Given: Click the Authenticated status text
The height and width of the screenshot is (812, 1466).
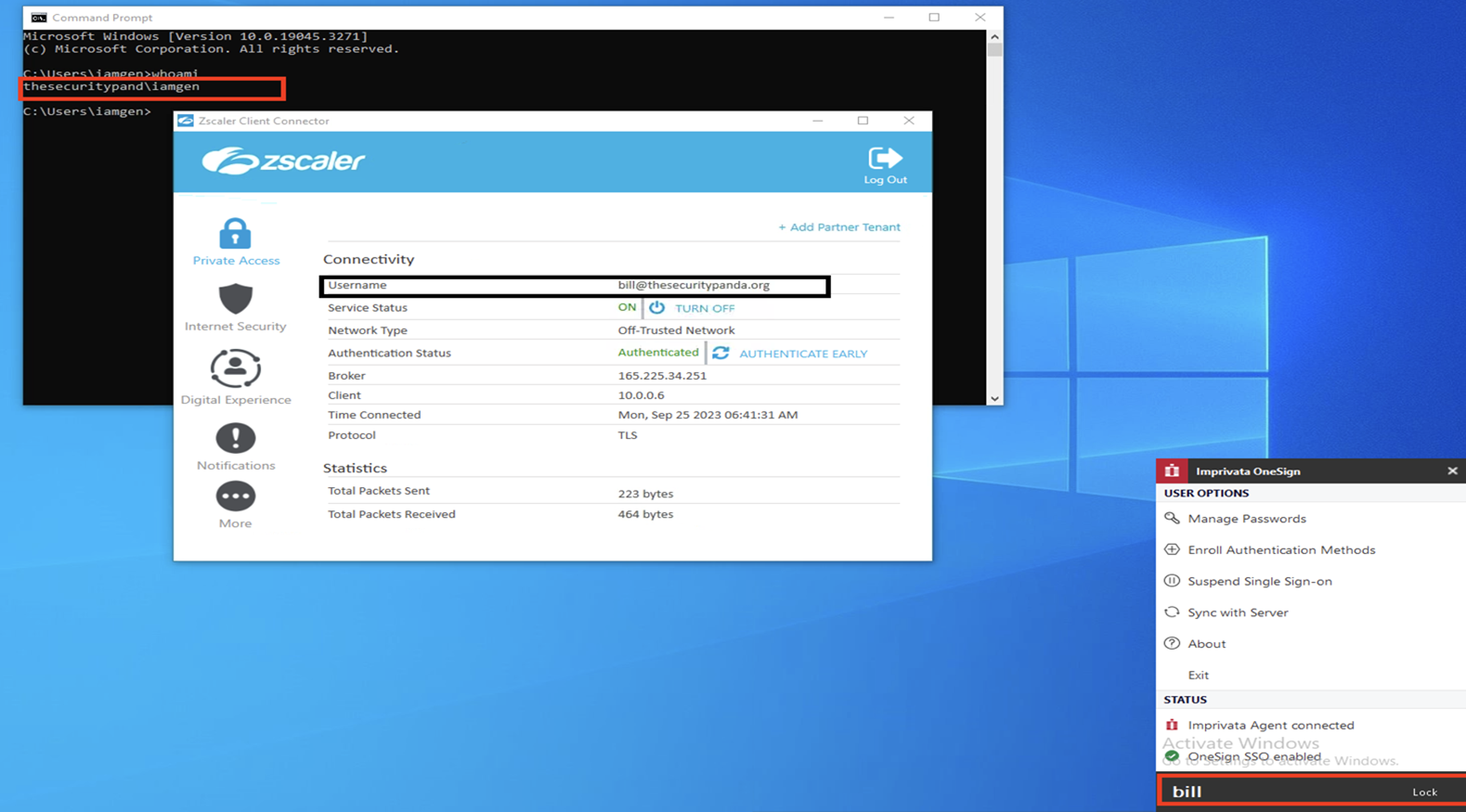Looking at the screenshot, I should tap(658, 353).
